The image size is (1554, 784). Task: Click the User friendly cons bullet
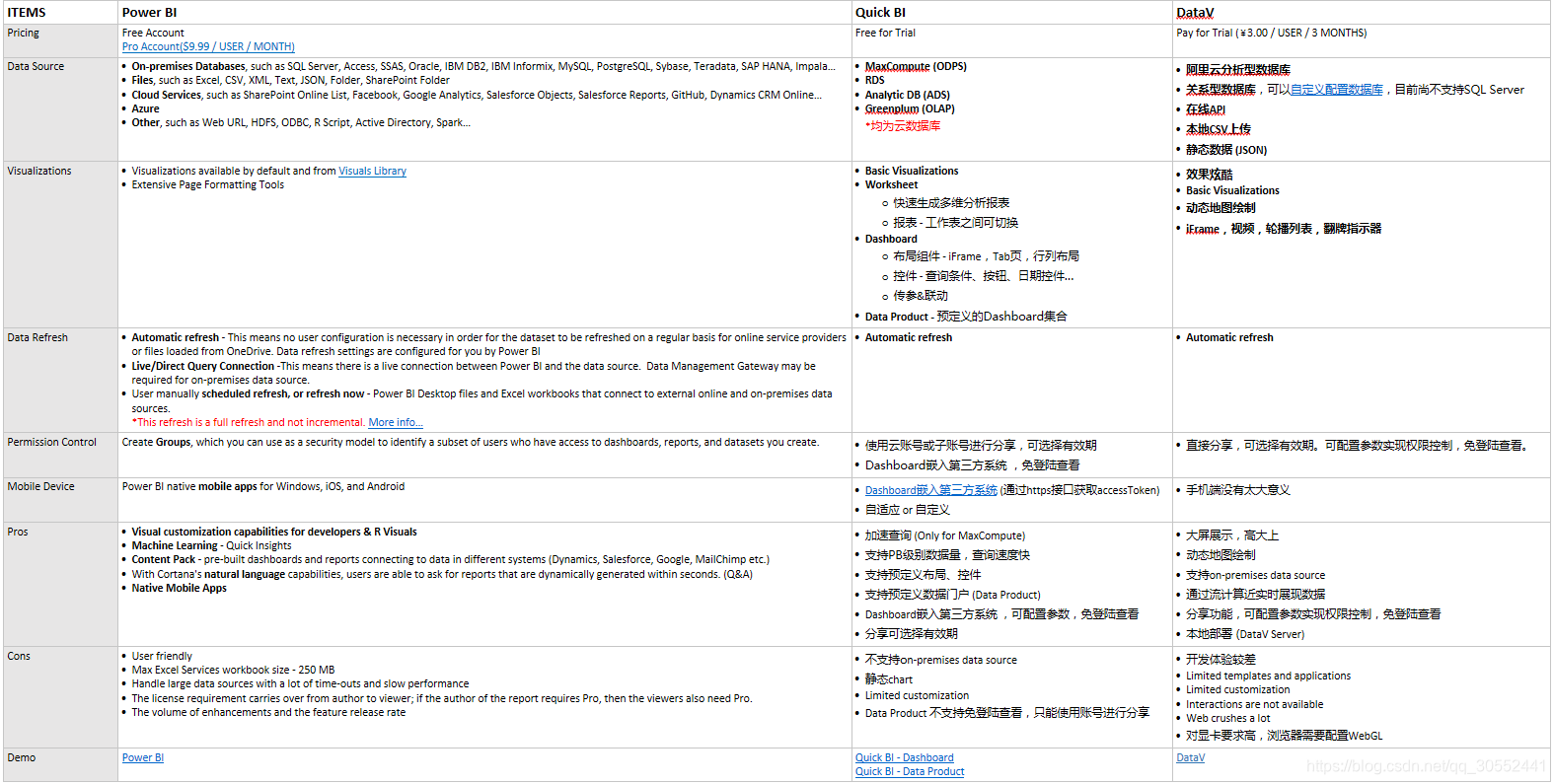(162, 656)
